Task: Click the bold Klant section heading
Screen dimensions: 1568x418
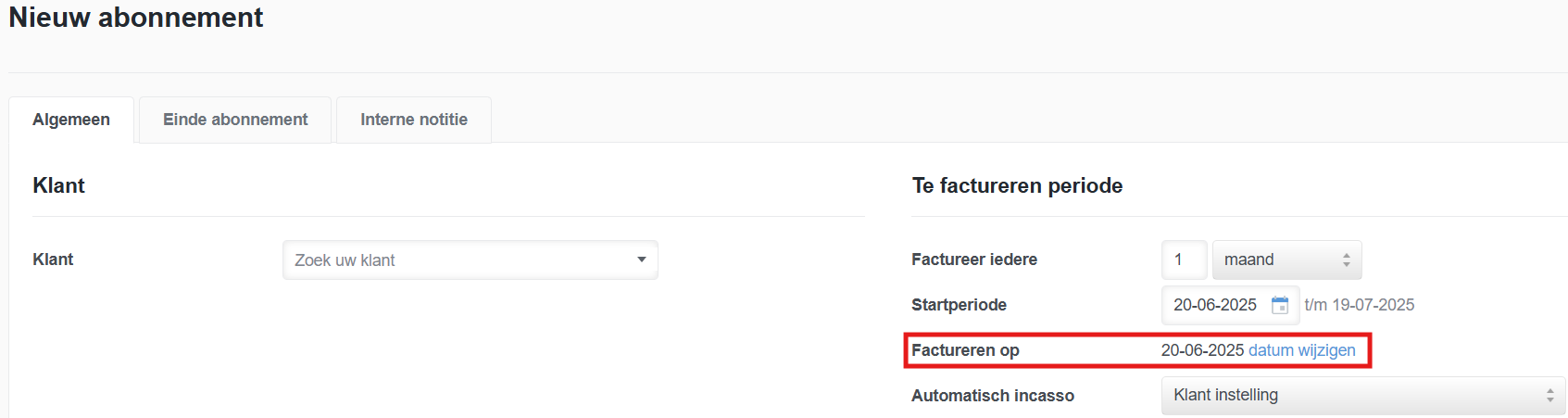Action: (58, 185)
